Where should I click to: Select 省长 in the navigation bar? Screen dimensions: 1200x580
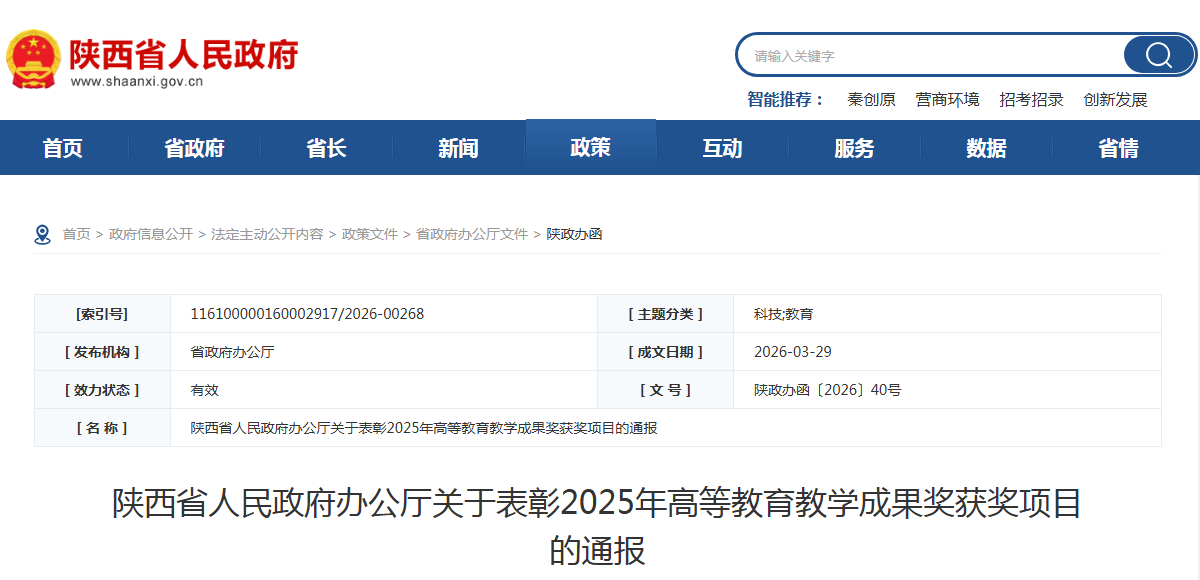[x=326, y=147]
